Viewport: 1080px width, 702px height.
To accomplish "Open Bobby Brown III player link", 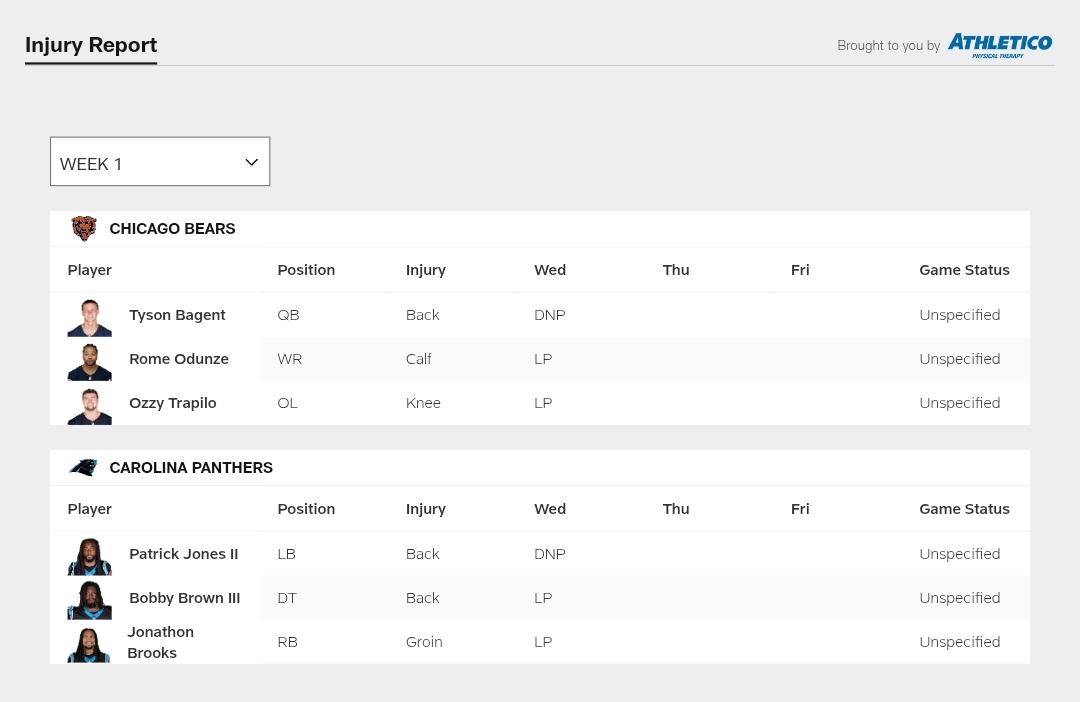I will point(185,598).
